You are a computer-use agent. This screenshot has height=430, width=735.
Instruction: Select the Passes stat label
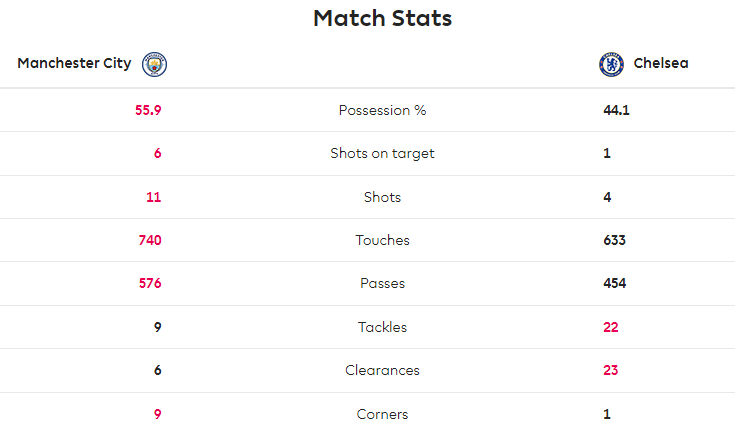coord(382,283)
